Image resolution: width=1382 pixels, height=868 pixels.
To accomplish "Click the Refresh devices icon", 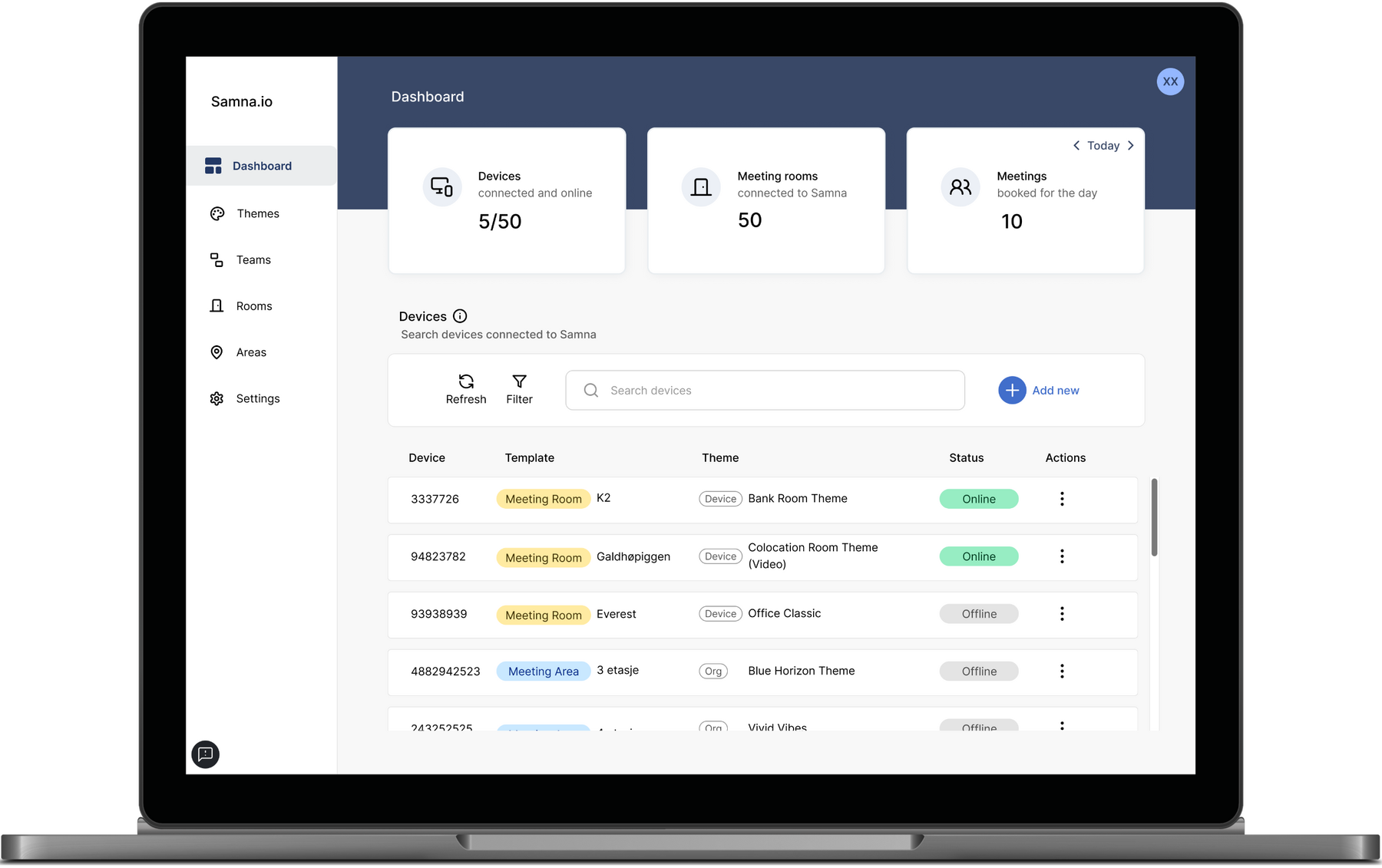I will (466, 381).
